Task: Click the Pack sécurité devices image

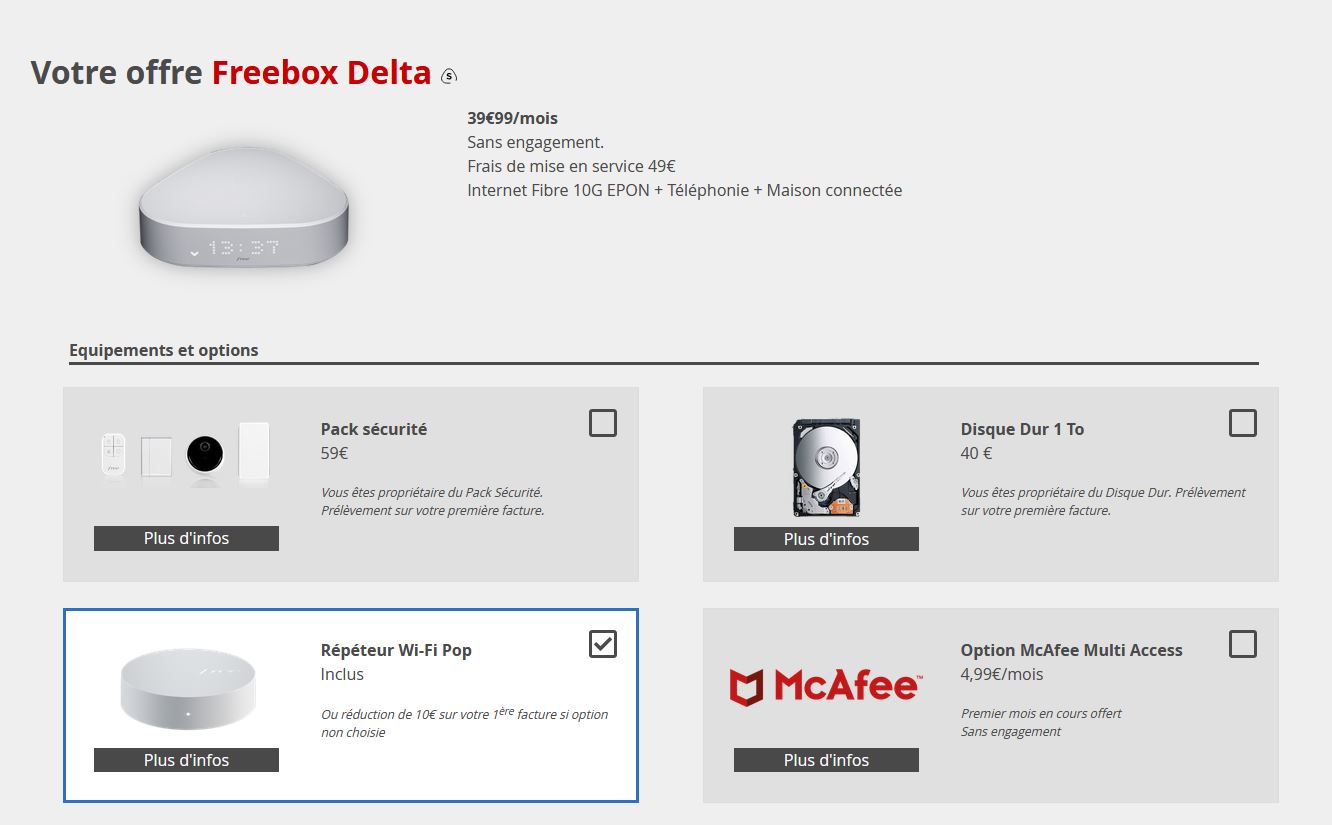Action: (186, 454)
